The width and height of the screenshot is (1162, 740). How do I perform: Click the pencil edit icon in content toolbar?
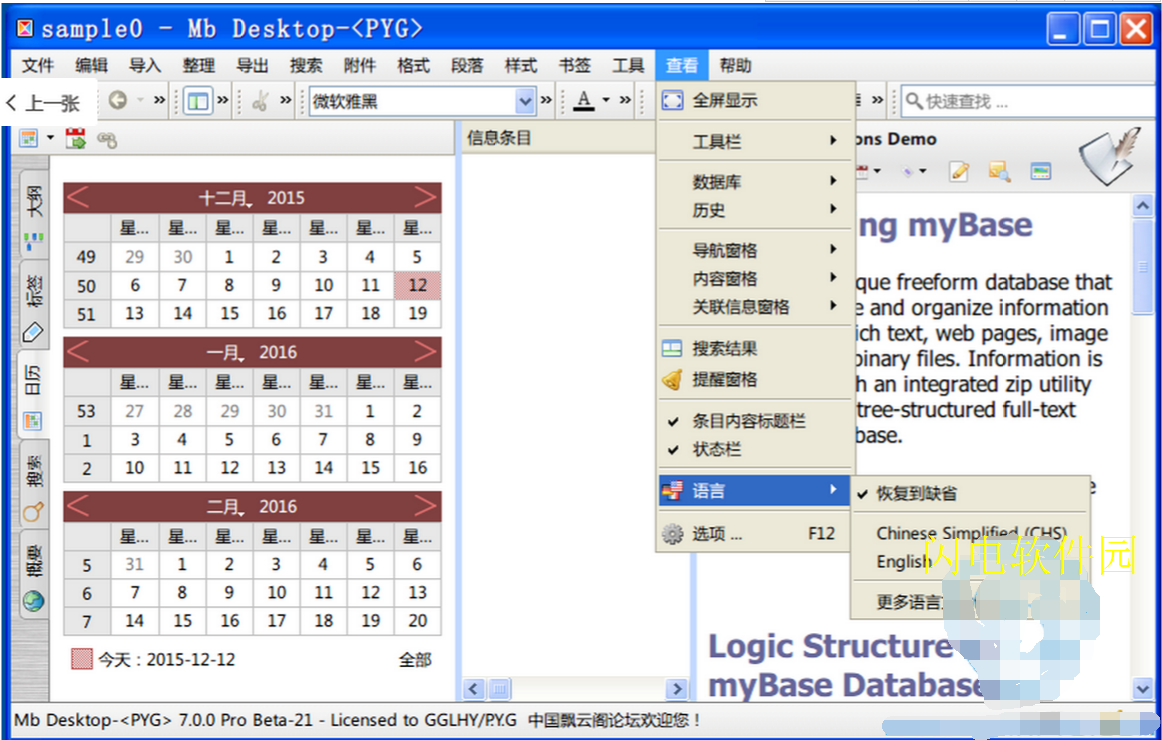[x=960, y=171]
